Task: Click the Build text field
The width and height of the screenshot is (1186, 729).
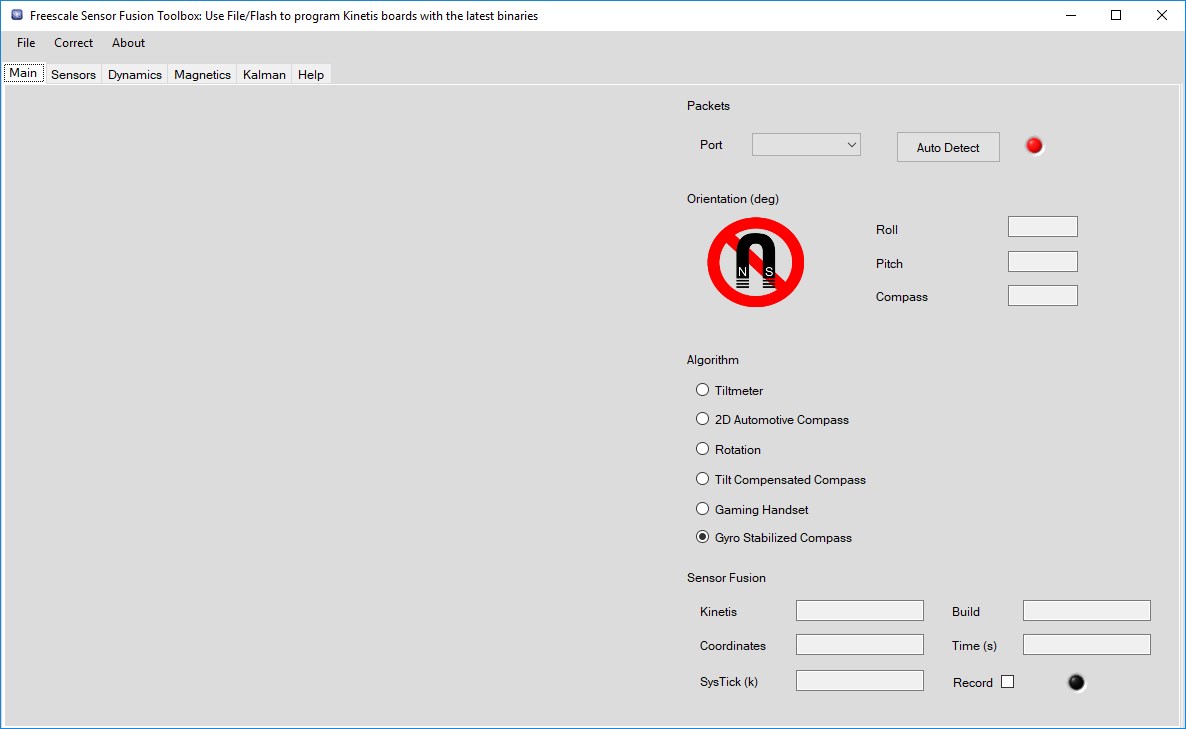Action: (1086, 610)
